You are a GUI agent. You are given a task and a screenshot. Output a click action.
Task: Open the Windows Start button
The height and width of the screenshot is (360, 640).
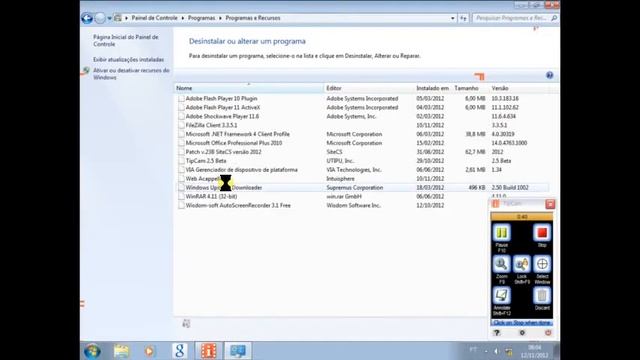pos(92,351)
